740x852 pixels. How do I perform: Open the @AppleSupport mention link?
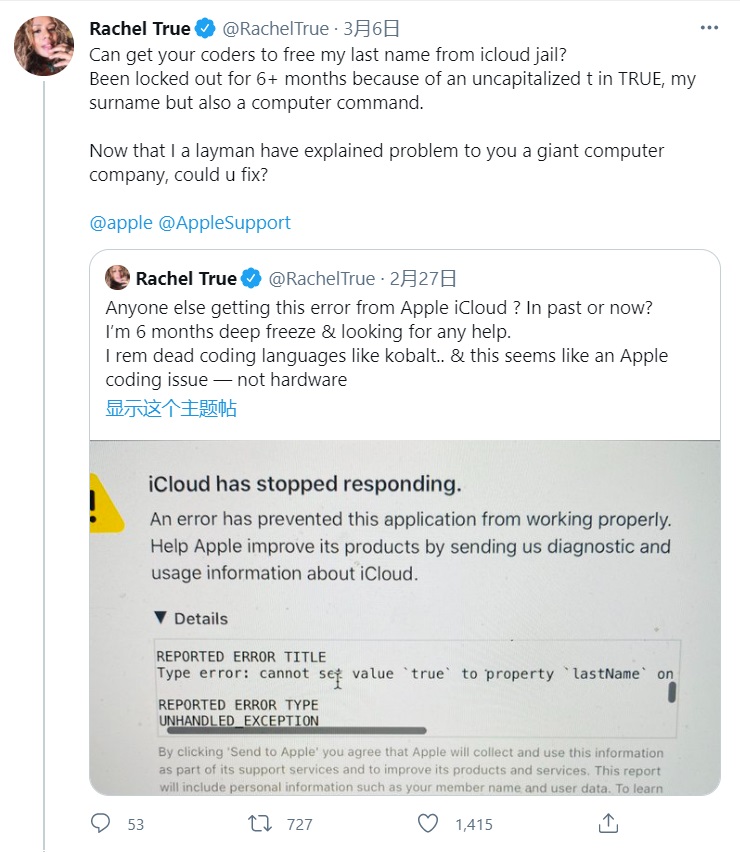[224, 223]
